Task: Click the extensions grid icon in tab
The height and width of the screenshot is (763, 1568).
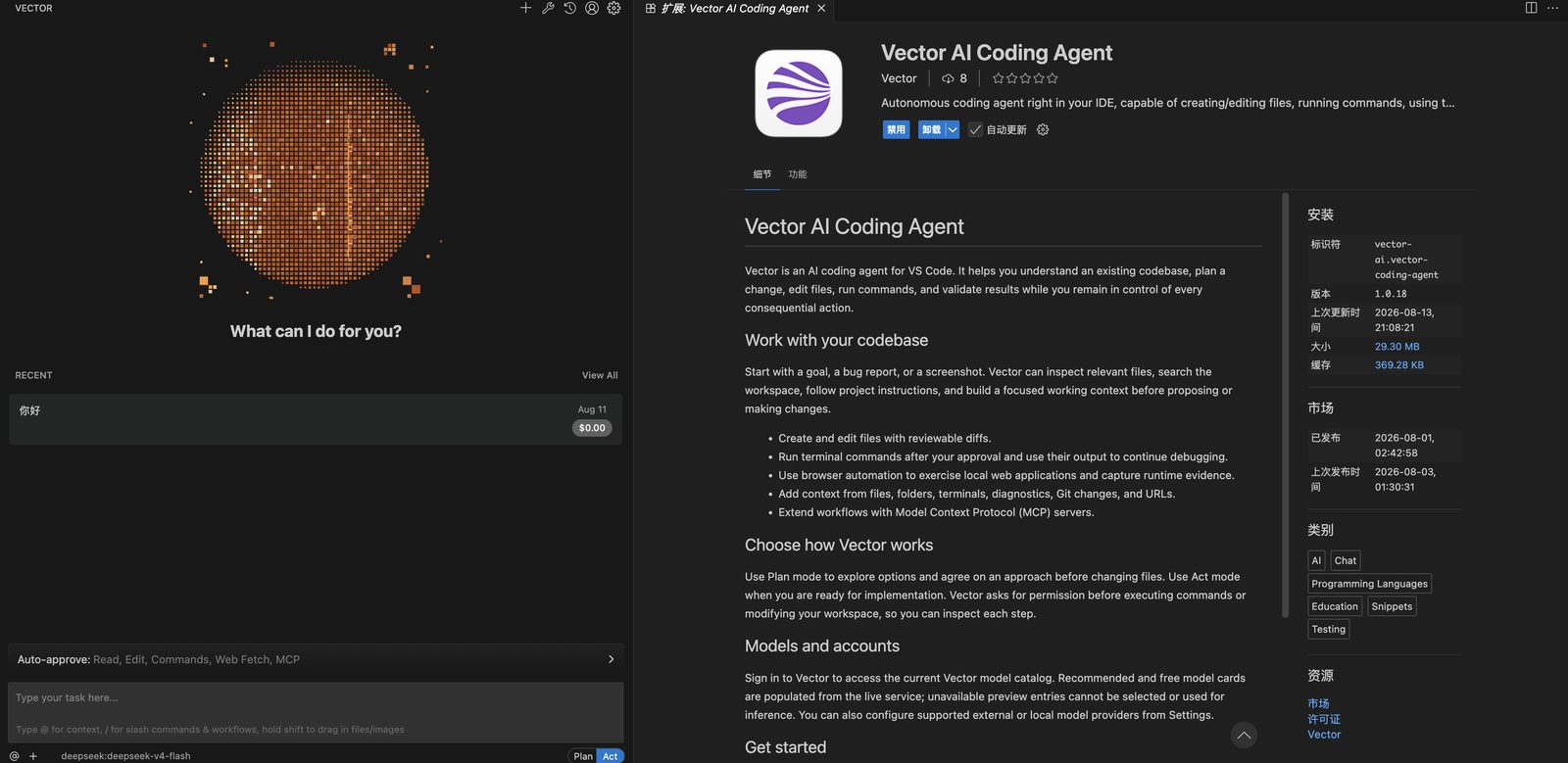Action: (x=650, y=8)
